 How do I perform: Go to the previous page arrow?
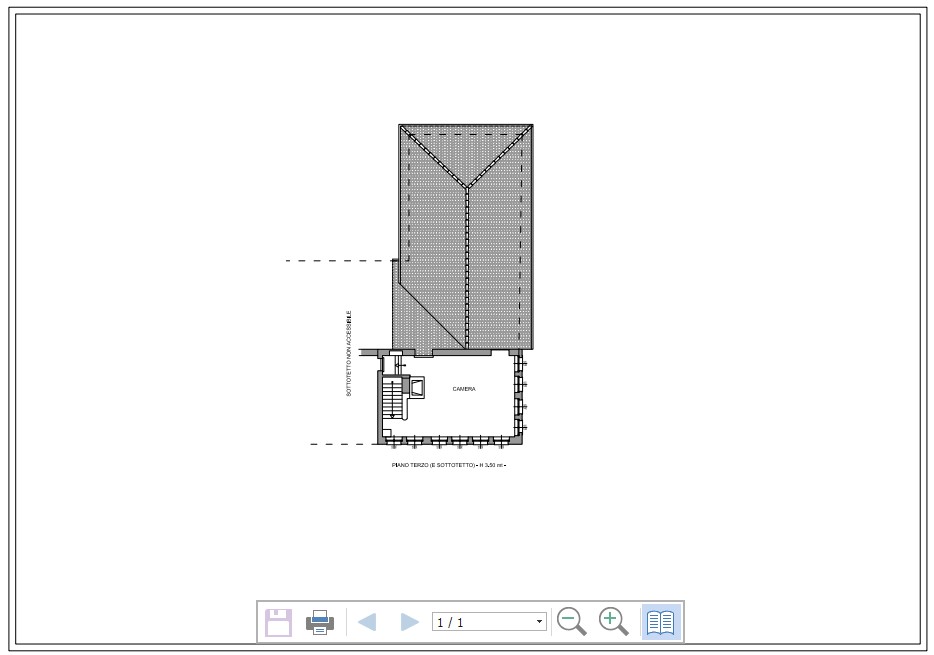tap(367, 622)
